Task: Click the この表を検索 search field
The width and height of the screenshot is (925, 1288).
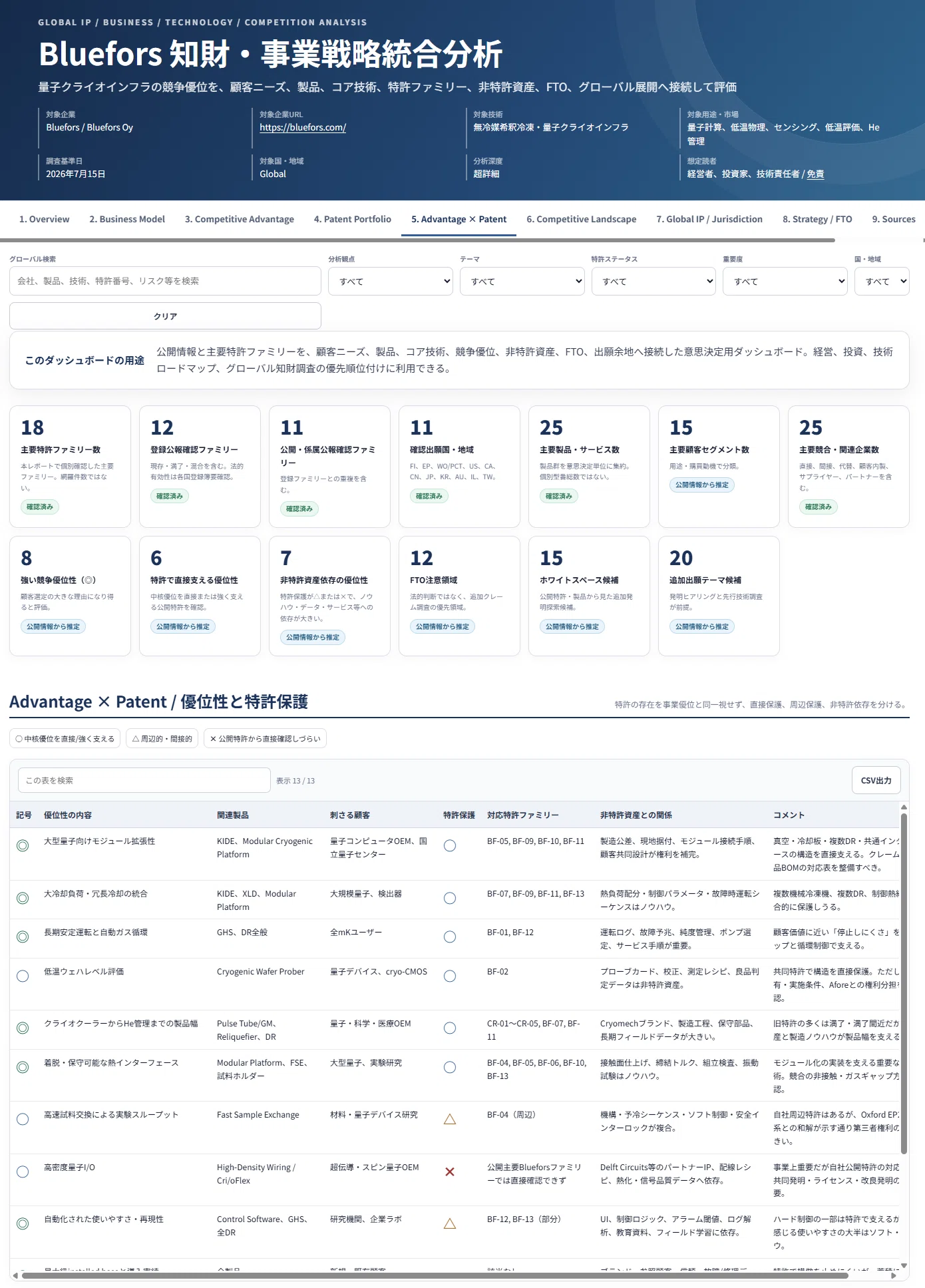Action: click(x=144, y=780)
